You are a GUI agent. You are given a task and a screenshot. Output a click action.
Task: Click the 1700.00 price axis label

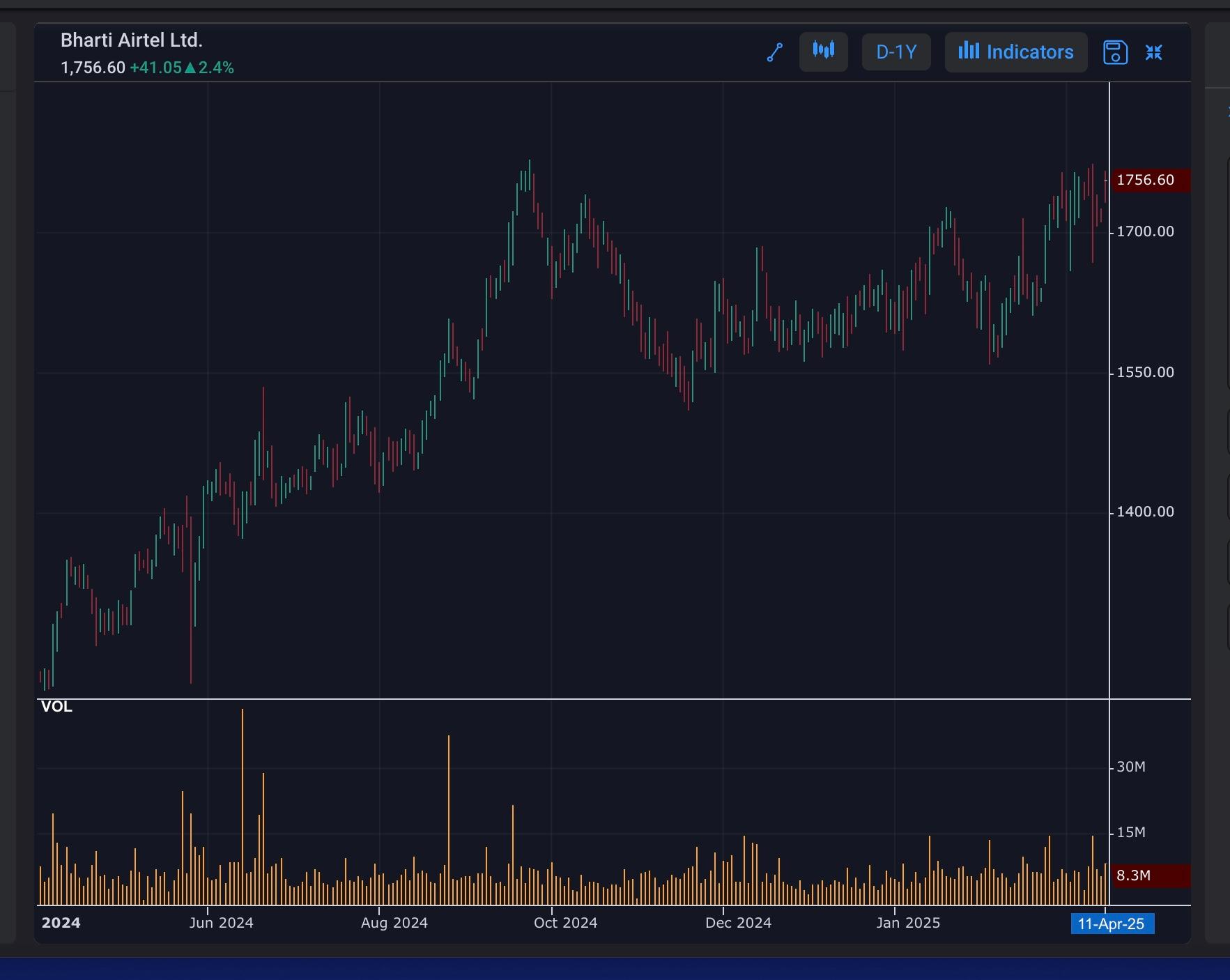point(1145,231)
